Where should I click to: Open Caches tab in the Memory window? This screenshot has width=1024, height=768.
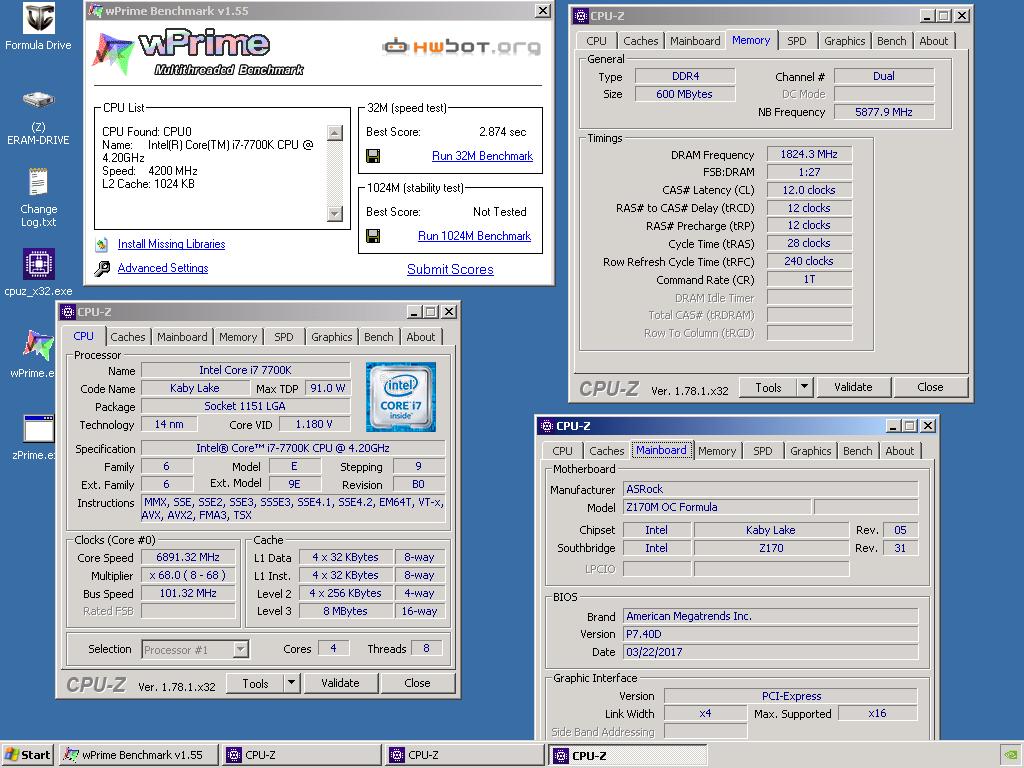click(641, 41)
